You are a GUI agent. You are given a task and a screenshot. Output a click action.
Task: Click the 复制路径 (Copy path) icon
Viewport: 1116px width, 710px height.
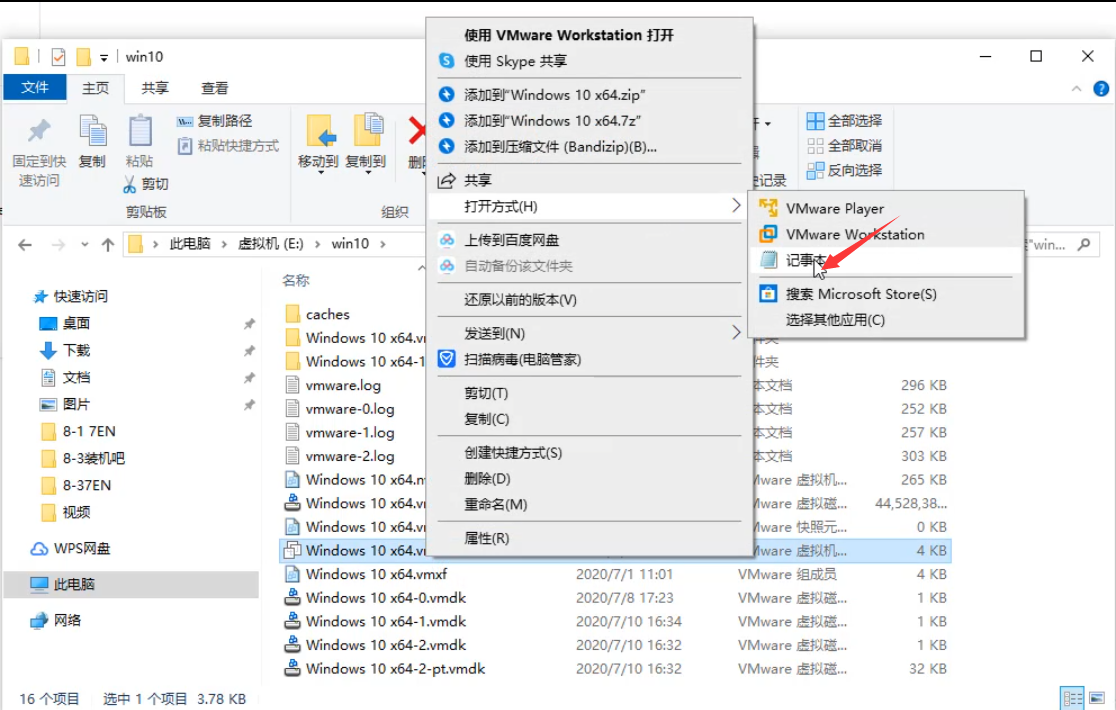pos(185,122)
